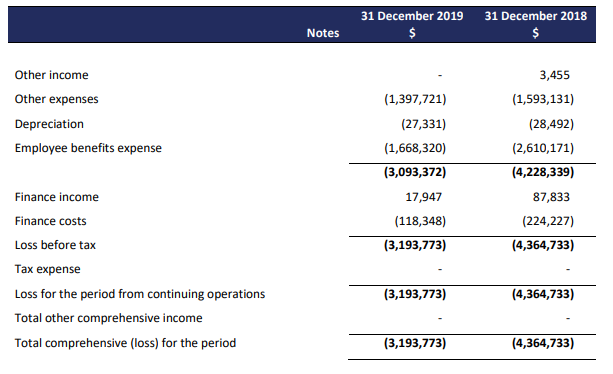Click the bold (3,093,372) subtotal

point(415,172)
